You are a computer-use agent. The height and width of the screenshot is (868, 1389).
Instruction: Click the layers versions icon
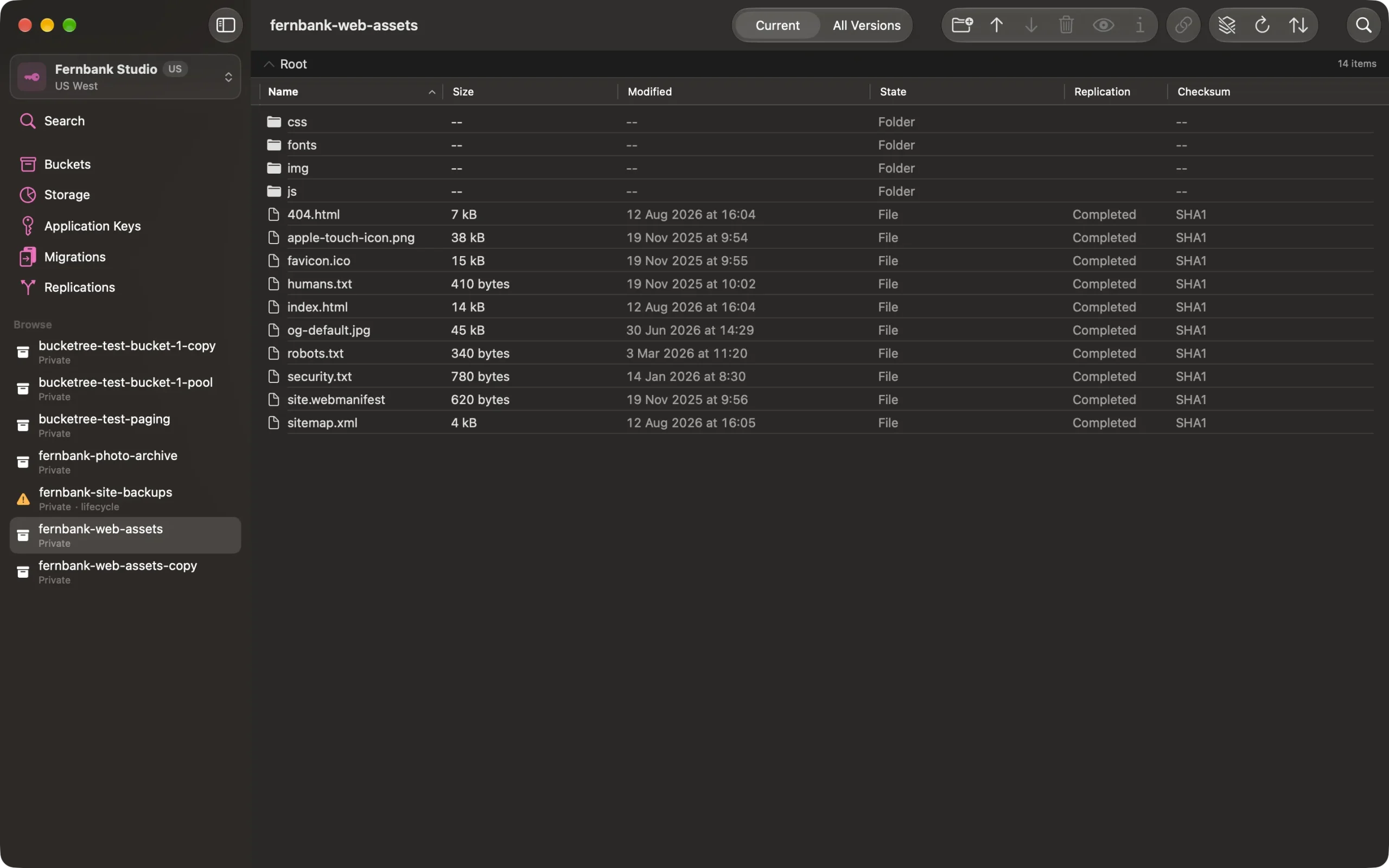pos(1227,25)
